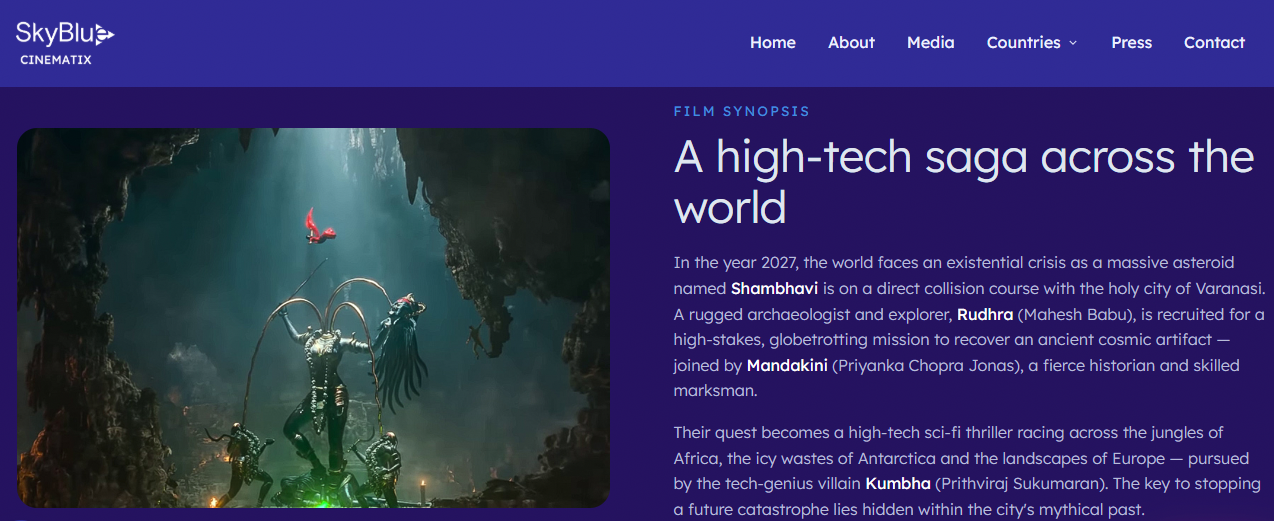This screenshot has width=1274, height=521.
Task: Click the FILM SYNOPSIS label
Action: tap(742, 112)
